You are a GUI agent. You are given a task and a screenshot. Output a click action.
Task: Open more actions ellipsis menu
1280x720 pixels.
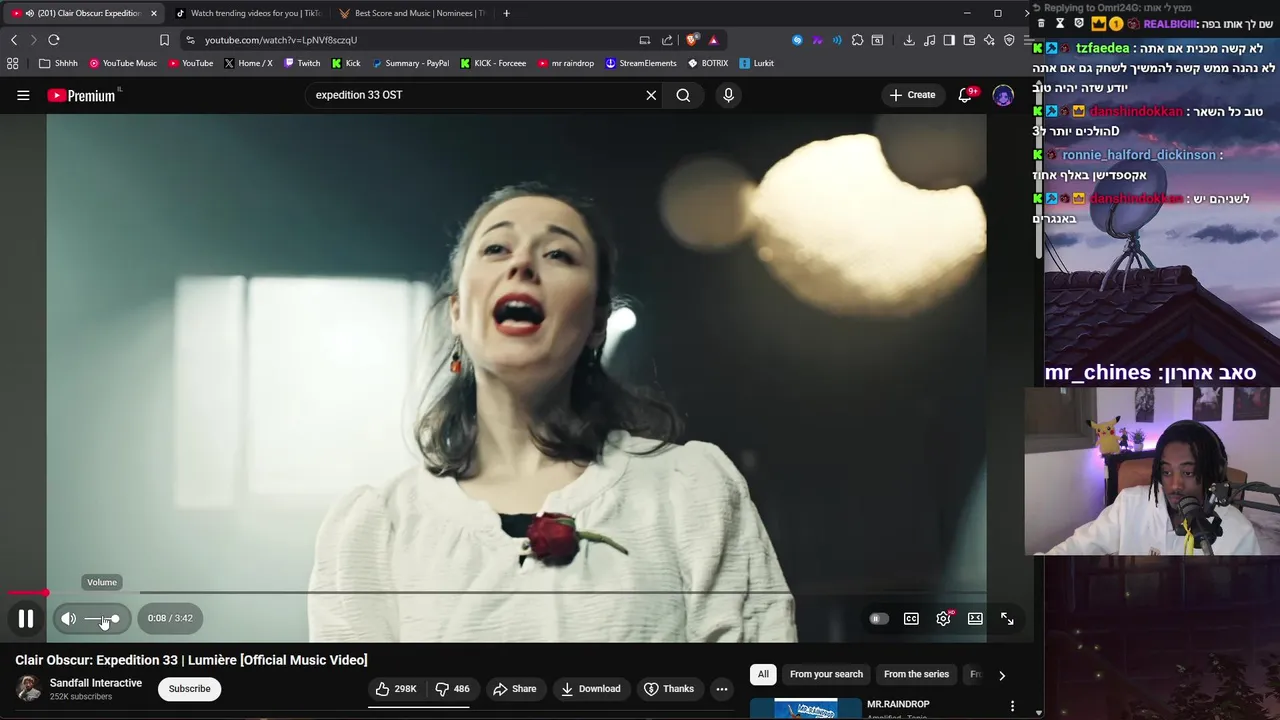pos(721,689)
